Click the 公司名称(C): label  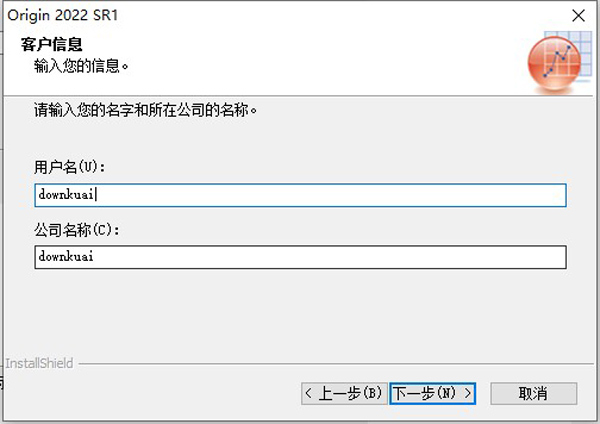point(77,230)
